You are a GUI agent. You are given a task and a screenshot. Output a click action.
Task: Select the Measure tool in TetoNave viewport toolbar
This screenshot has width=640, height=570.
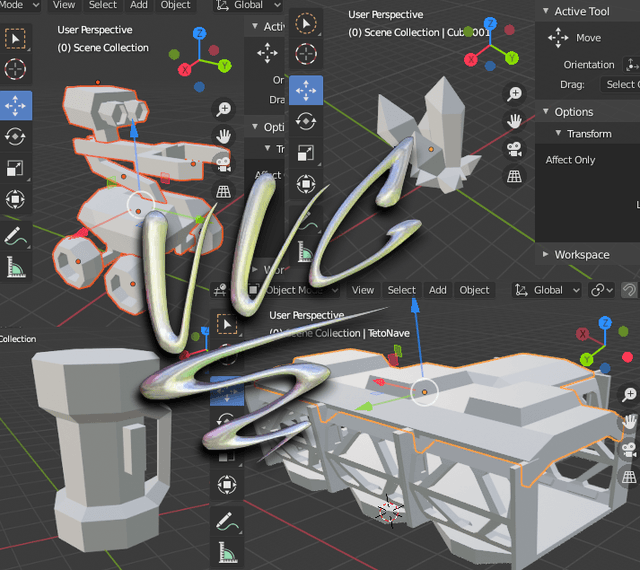(227, 552)
